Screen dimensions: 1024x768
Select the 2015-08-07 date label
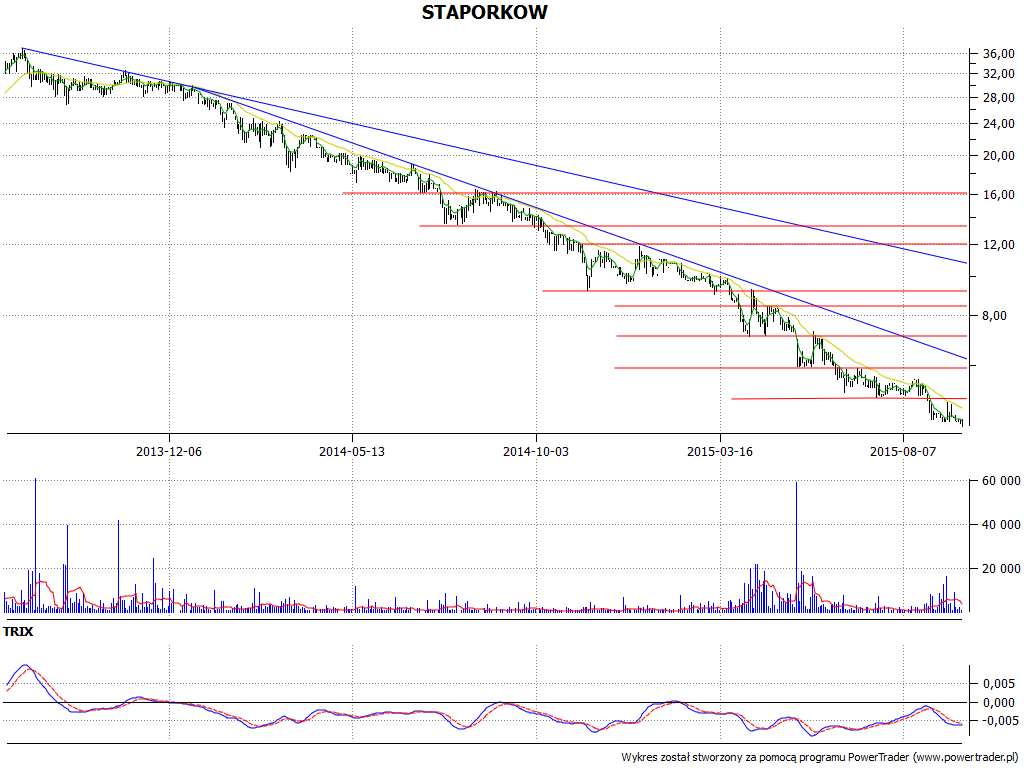tap(903, 451)
